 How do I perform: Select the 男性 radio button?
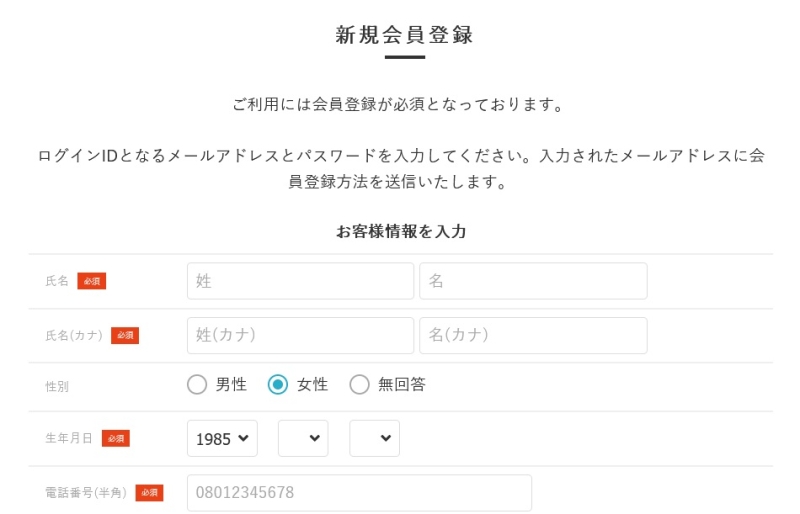[x=198, y=385]
